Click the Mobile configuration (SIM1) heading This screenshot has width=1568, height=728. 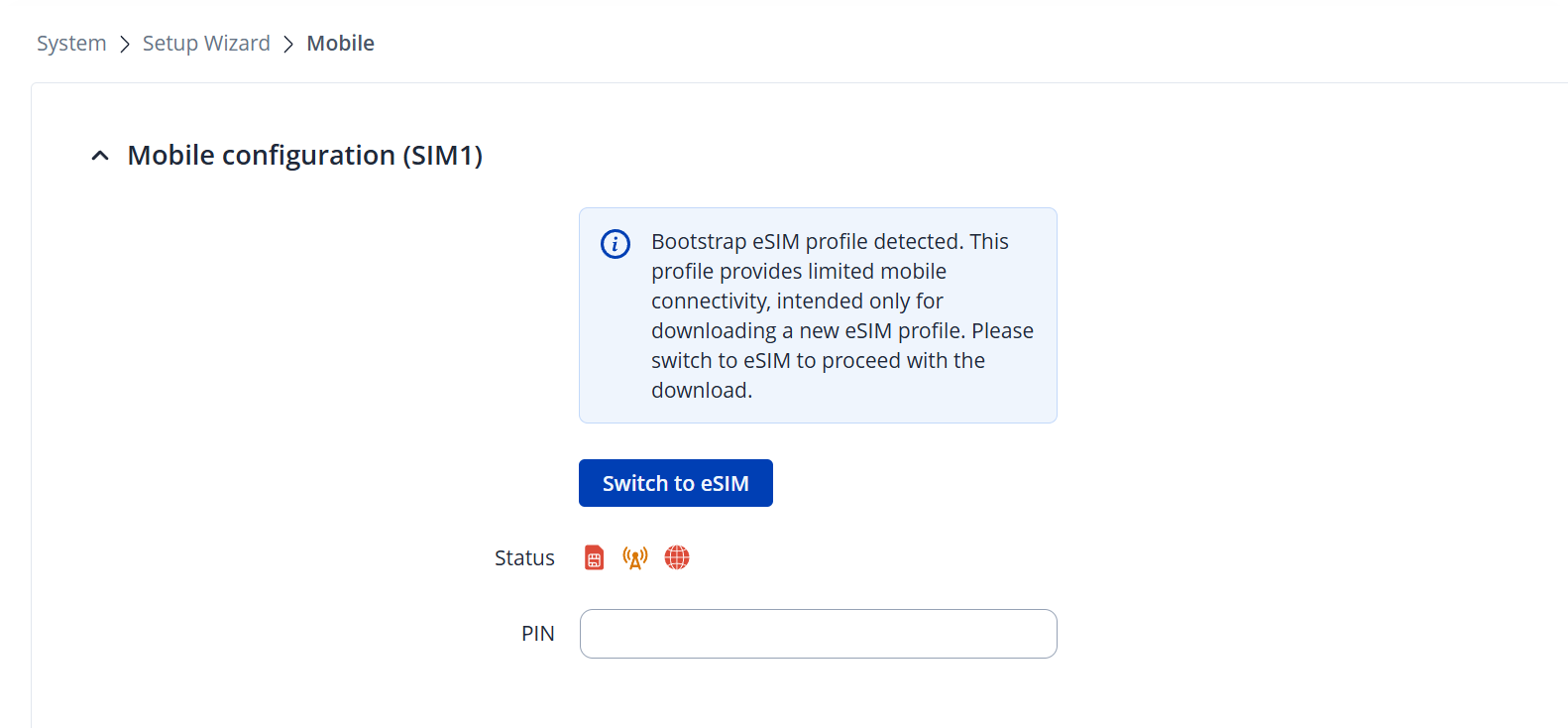point(304,156)
